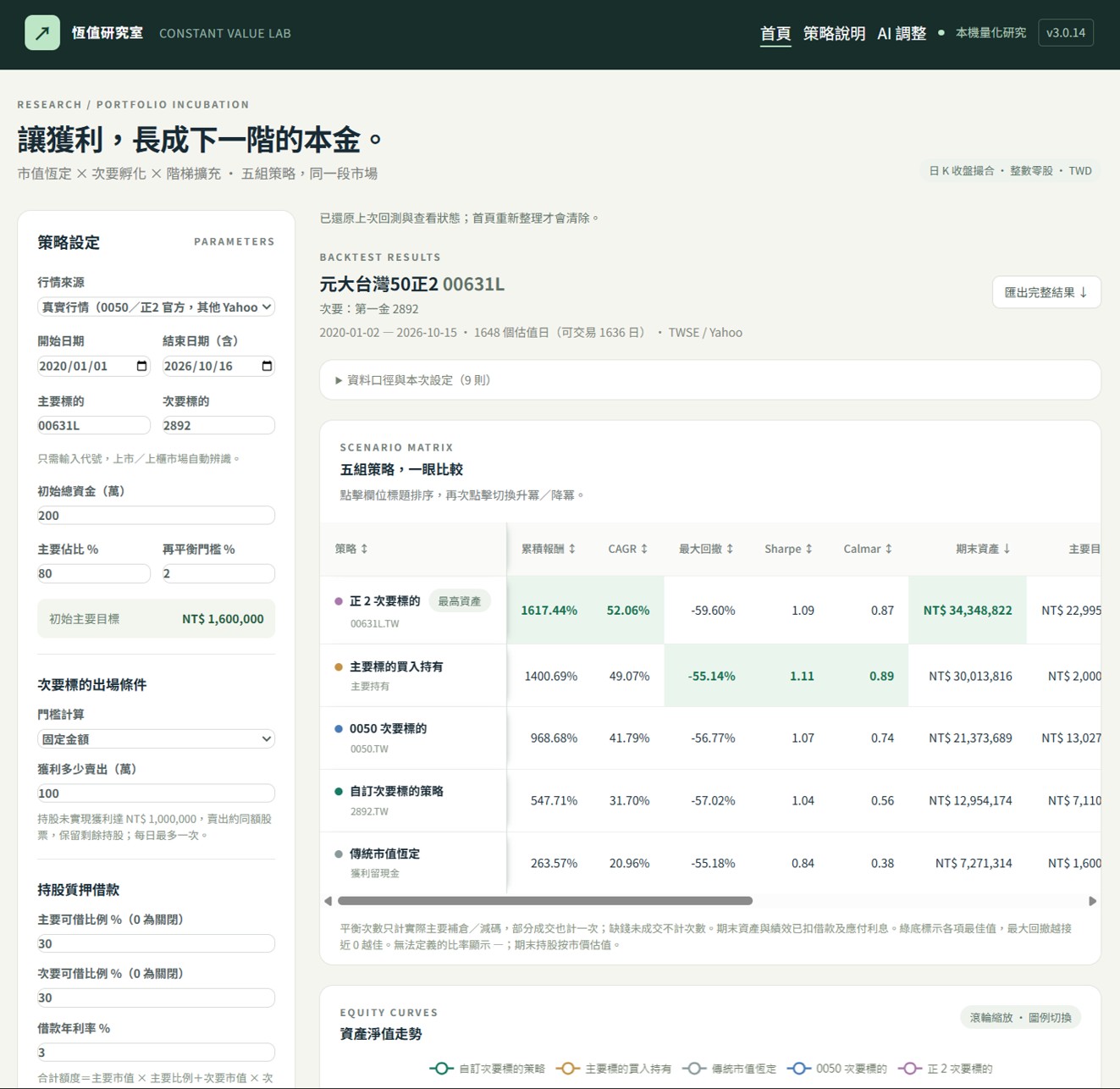Viewport: 1120px width, 1089px height.
Task: Click 正 2 次要標的 strategy row
Action: click(x=711, y=610)
